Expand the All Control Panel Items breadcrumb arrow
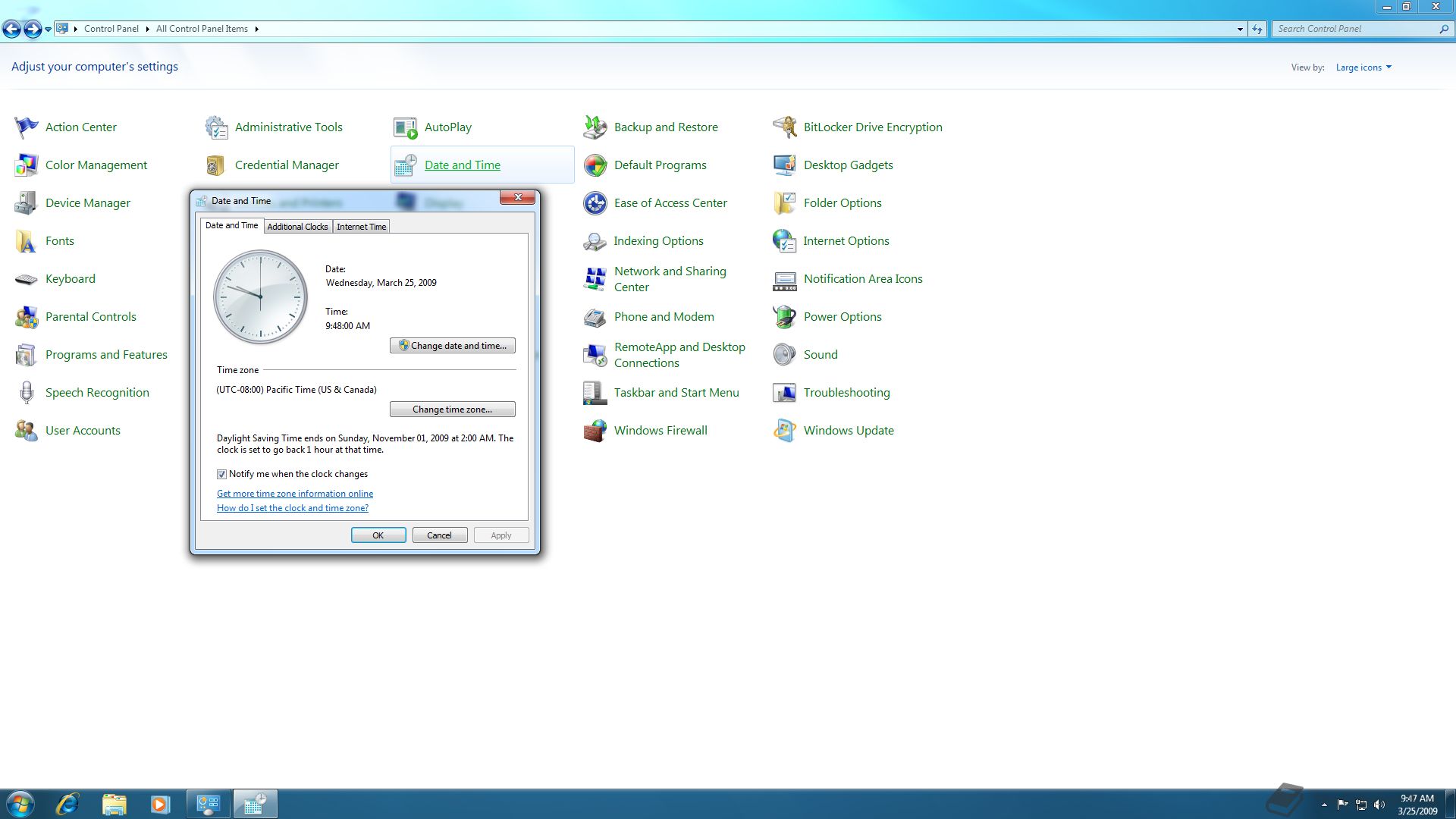The image size is (1456, 819). point(256,29)
